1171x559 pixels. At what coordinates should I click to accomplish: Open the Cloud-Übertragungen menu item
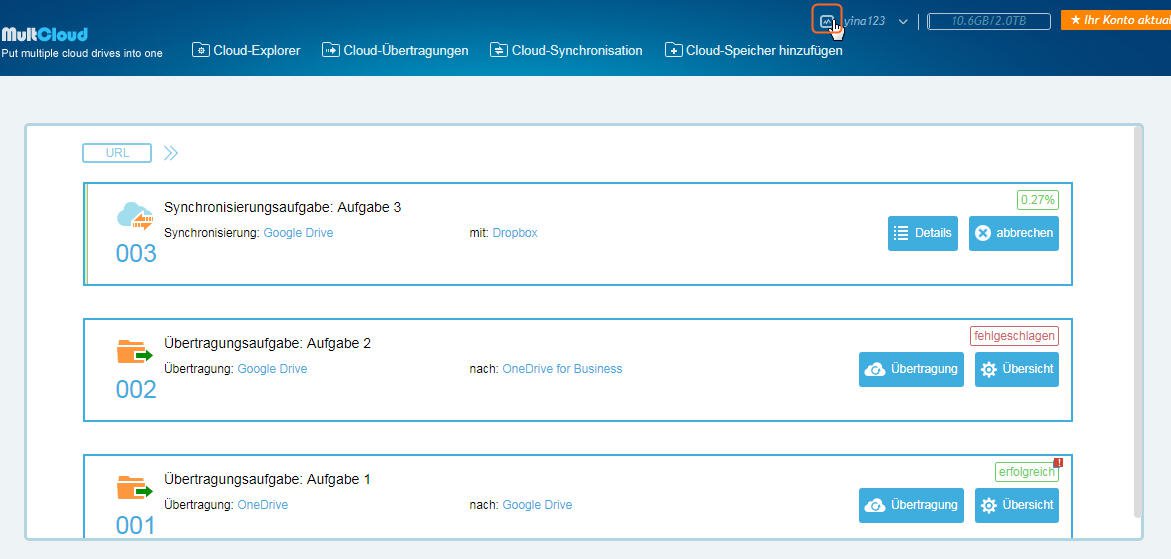click(x=395, y=51)
